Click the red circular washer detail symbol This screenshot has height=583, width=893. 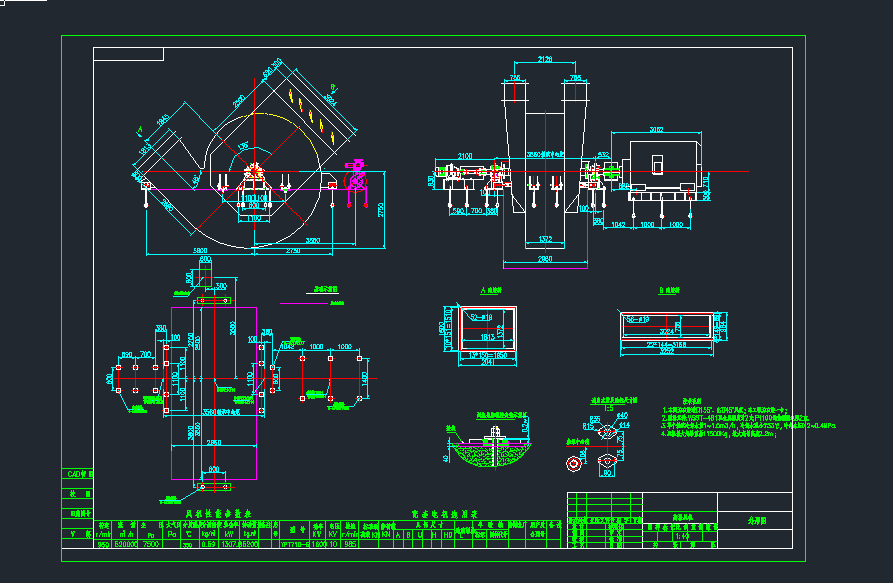576,463
